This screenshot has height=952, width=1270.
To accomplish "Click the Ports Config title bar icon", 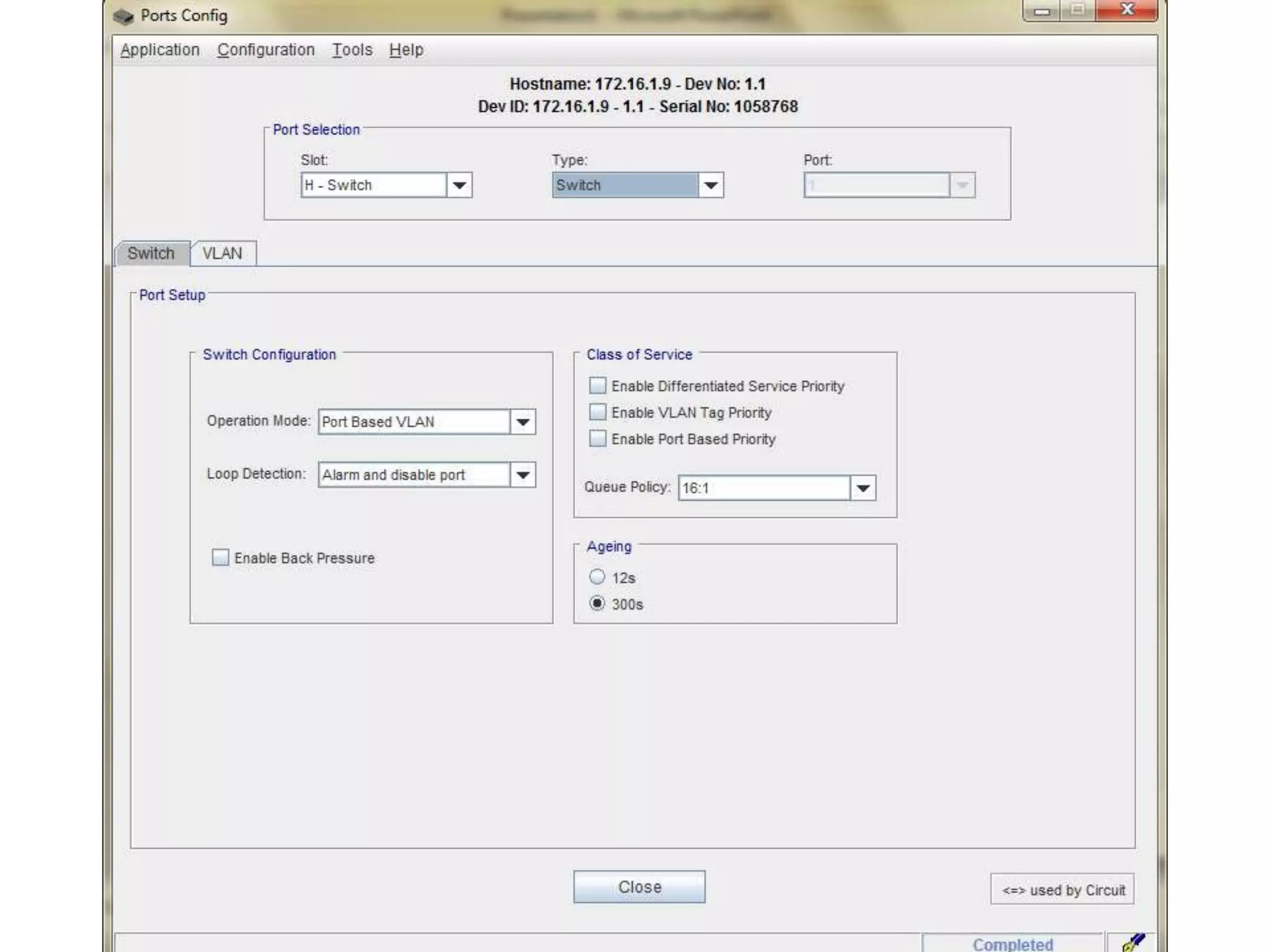I will pyautogui.click(x=123, y=16).
